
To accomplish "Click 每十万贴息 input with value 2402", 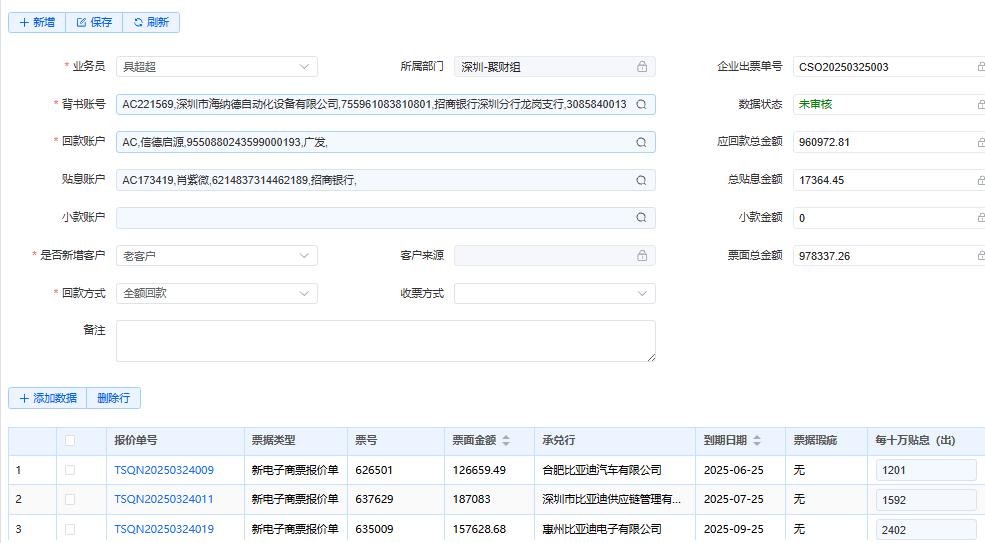I will tap(926, 530).
